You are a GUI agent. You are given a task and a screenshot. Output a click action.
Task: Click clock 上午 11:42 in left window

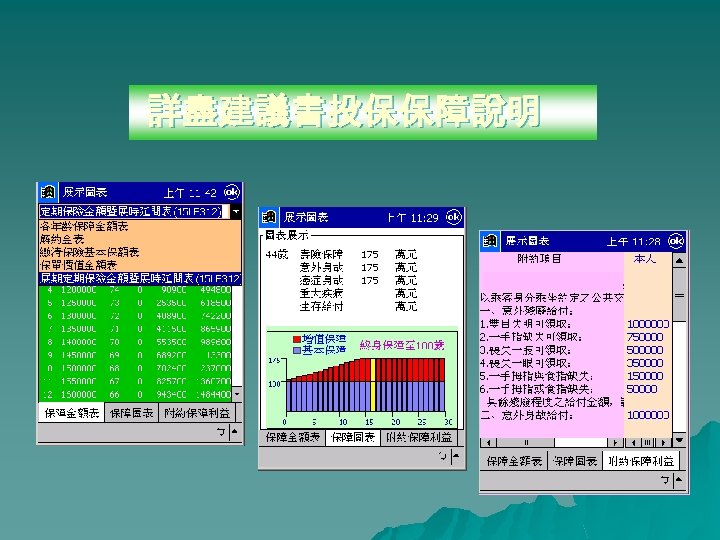[190, 193]
